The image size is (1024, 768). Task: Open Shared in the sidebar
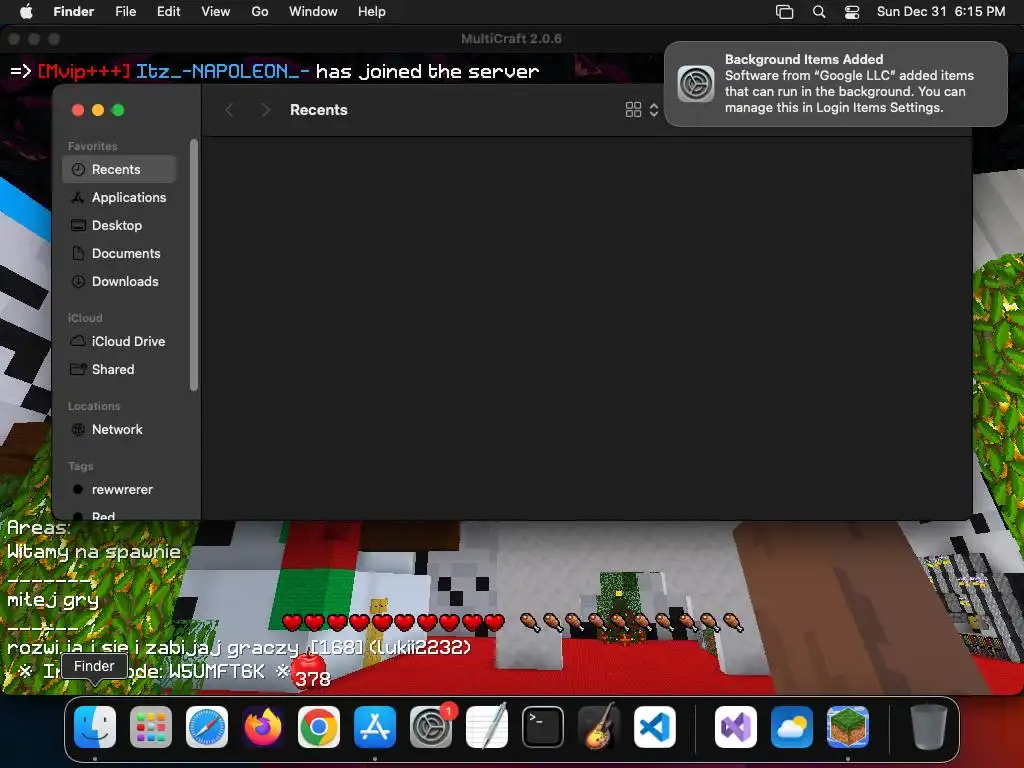tap(120, 369)
